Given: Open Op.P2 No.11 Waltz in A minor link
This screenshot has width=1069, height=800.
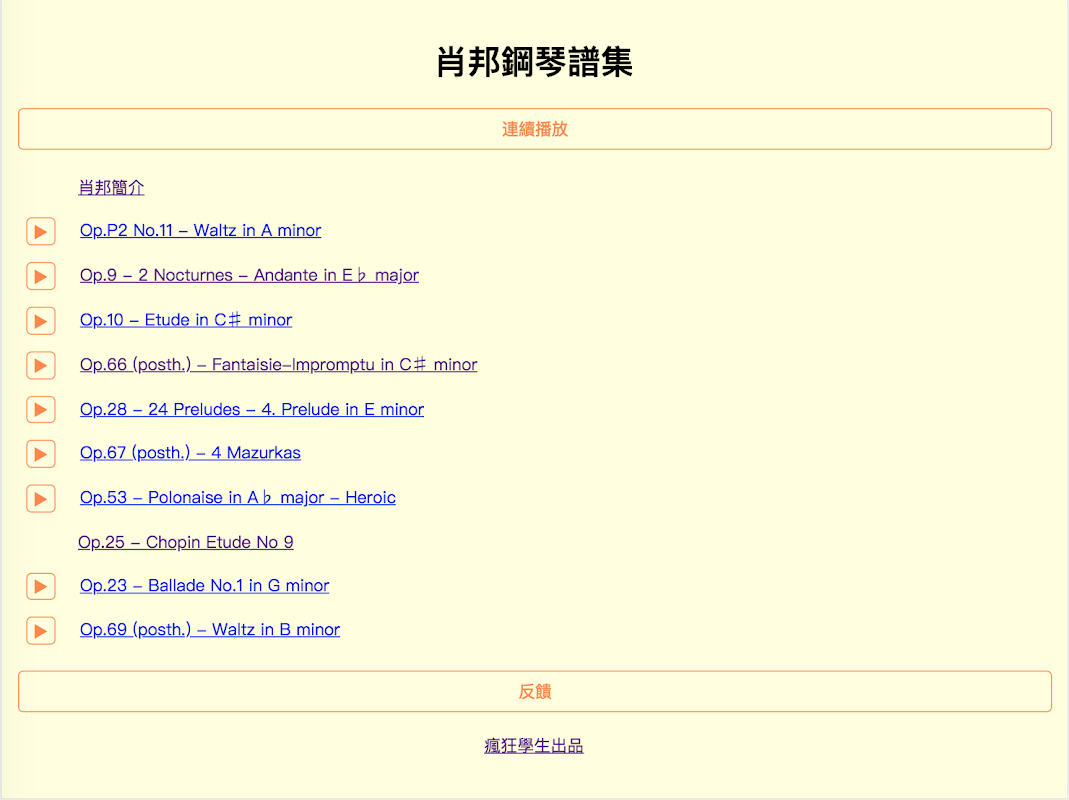Looking at the screenshot, I should (200, 231).
